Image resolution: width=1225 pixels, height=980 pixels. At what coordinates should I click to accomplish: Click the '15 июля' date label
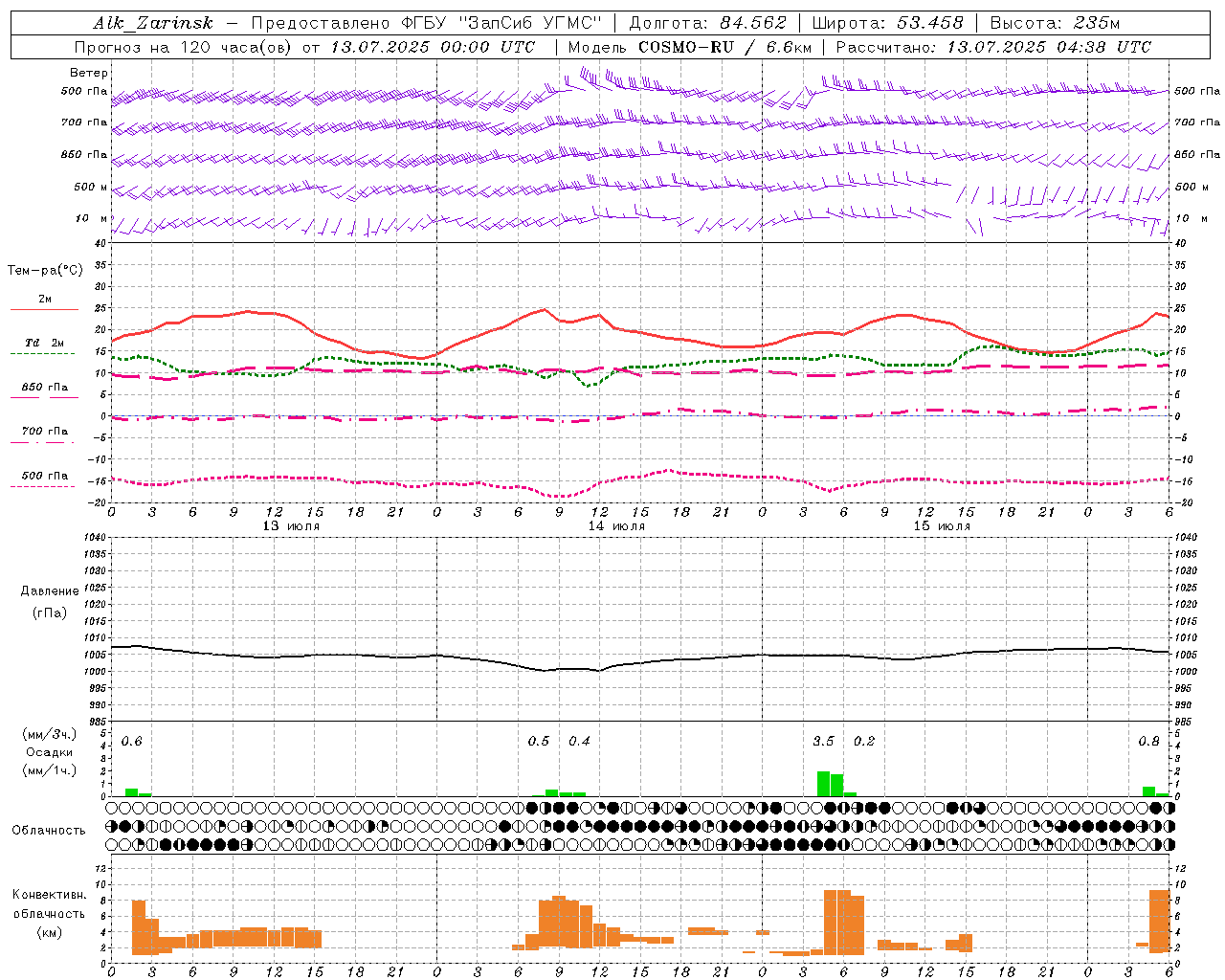click(942, 526)
